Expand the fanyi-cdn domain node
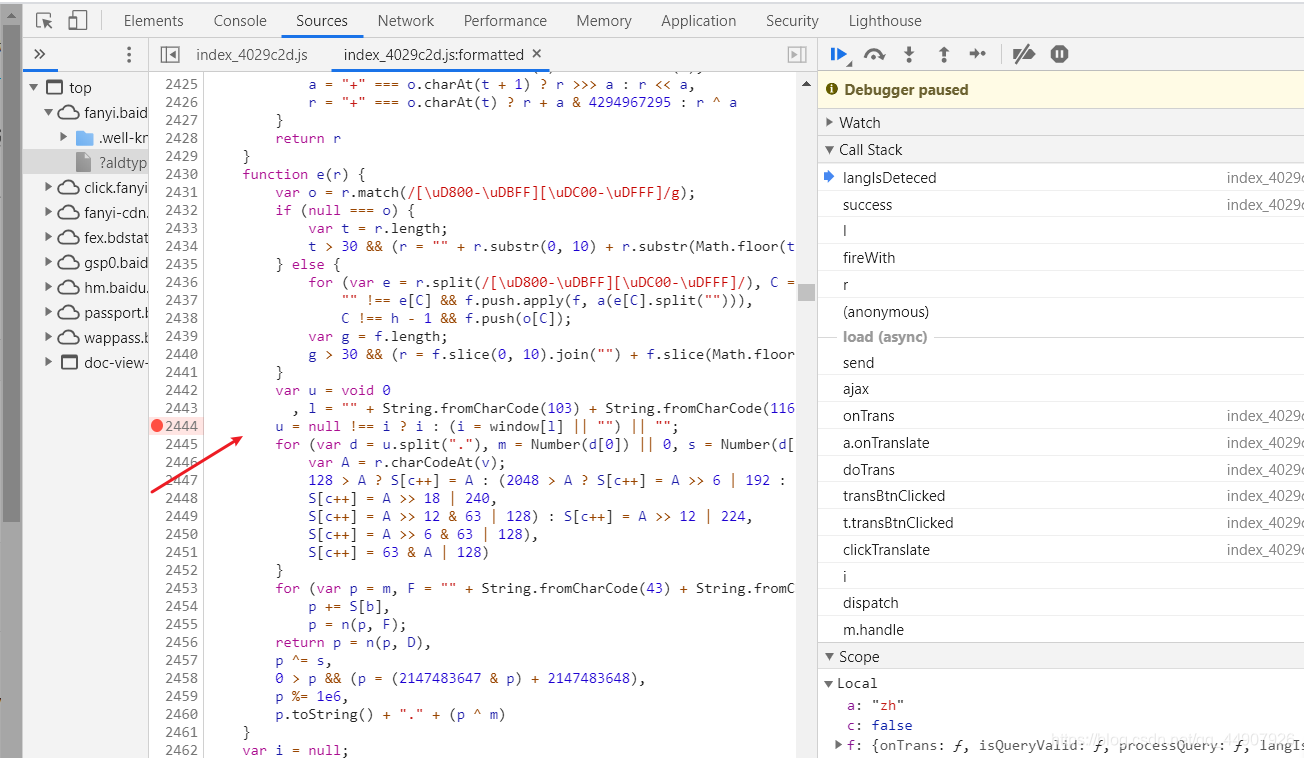Image resolution: width=1304 pixels, height=758 pixels. tap(48, 212)
